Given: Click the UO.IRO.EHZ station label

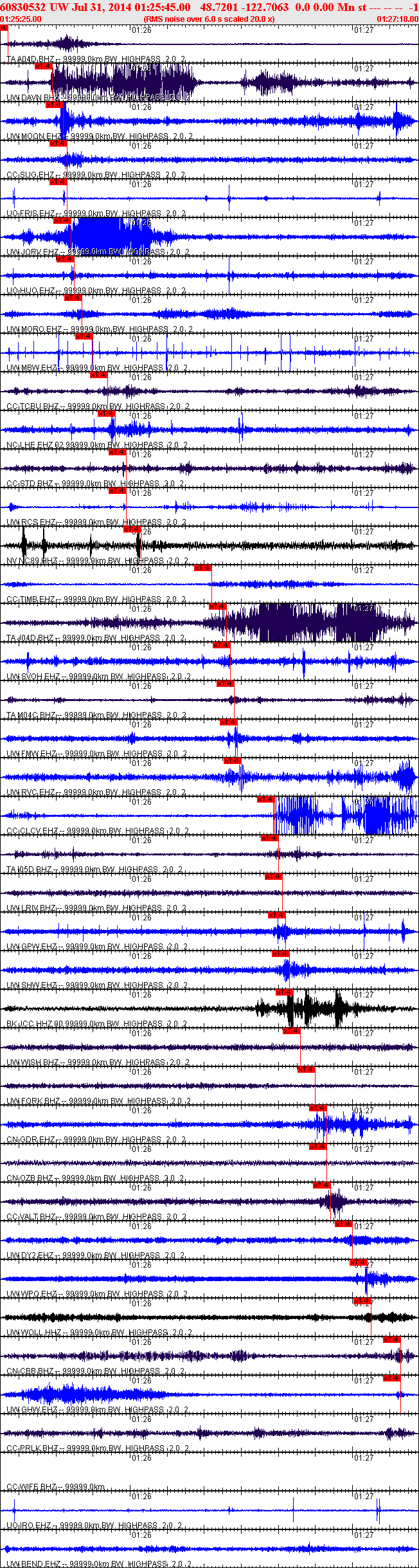Looking at the screenshot, I should (30, 1526).
